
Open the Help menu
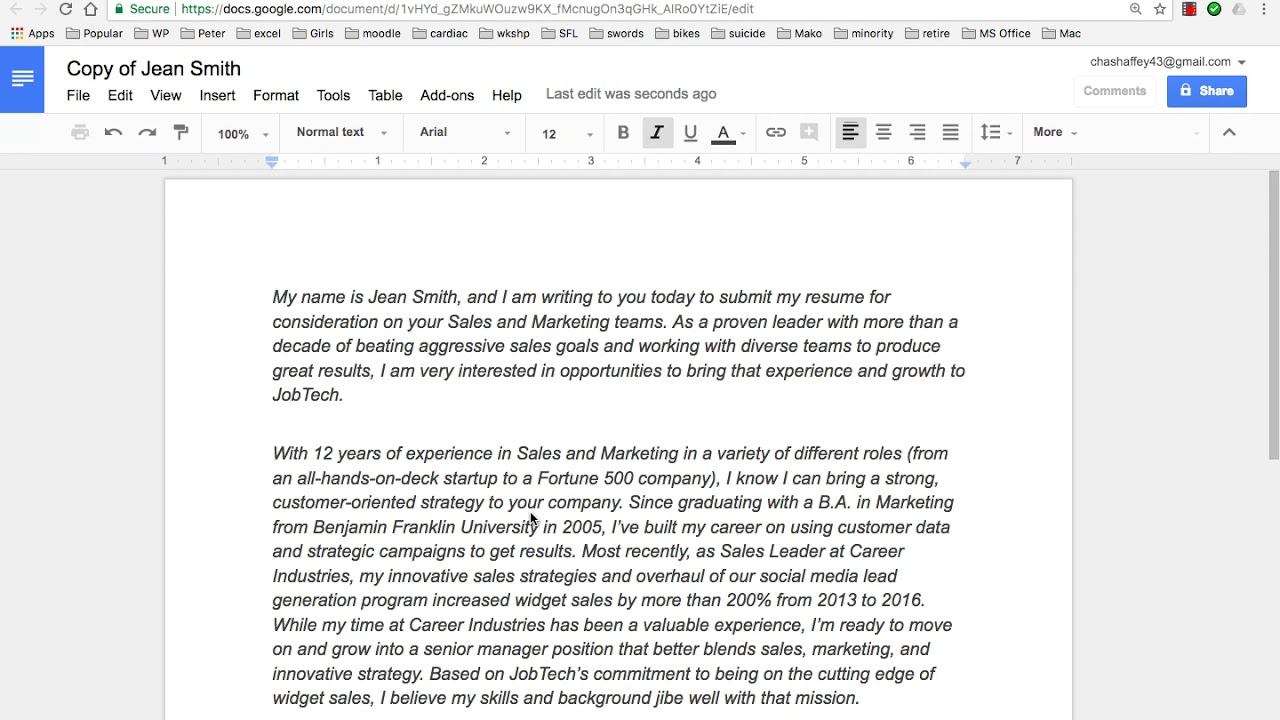coord(507,95)
